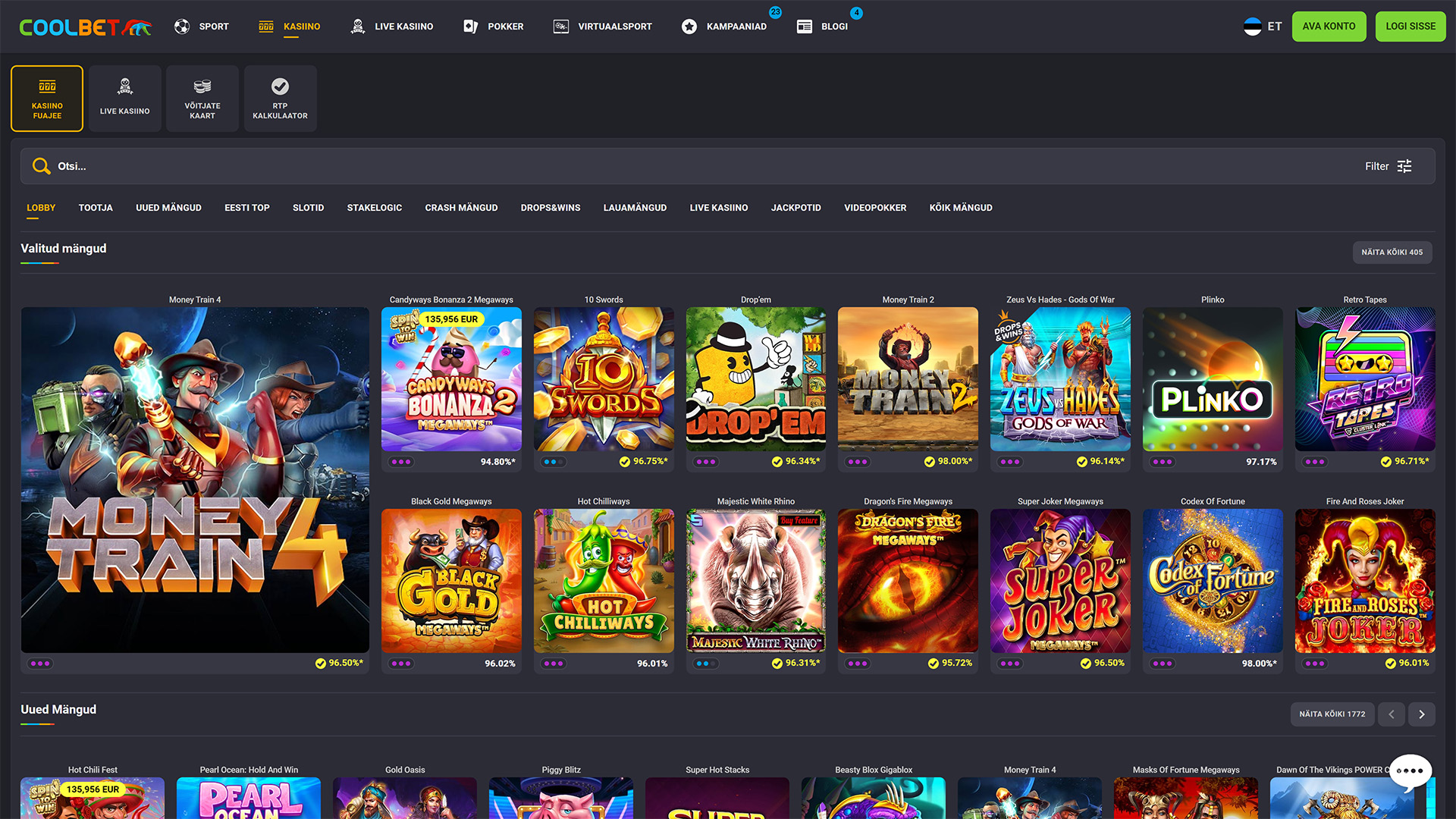Open the Filter sliders icon
1456x819 pixels.
point(1404,166)
